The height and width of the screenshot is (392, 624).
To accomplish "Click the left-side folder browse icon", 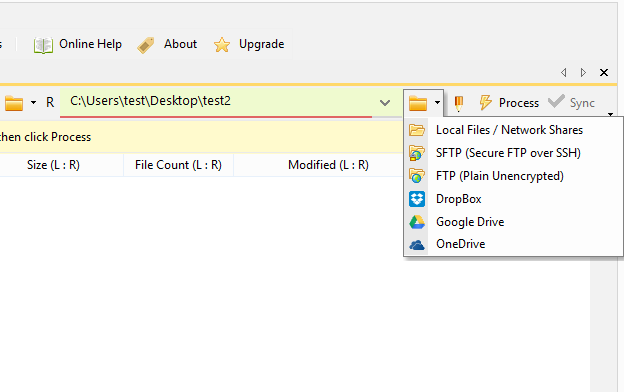I will pos(14,103).
